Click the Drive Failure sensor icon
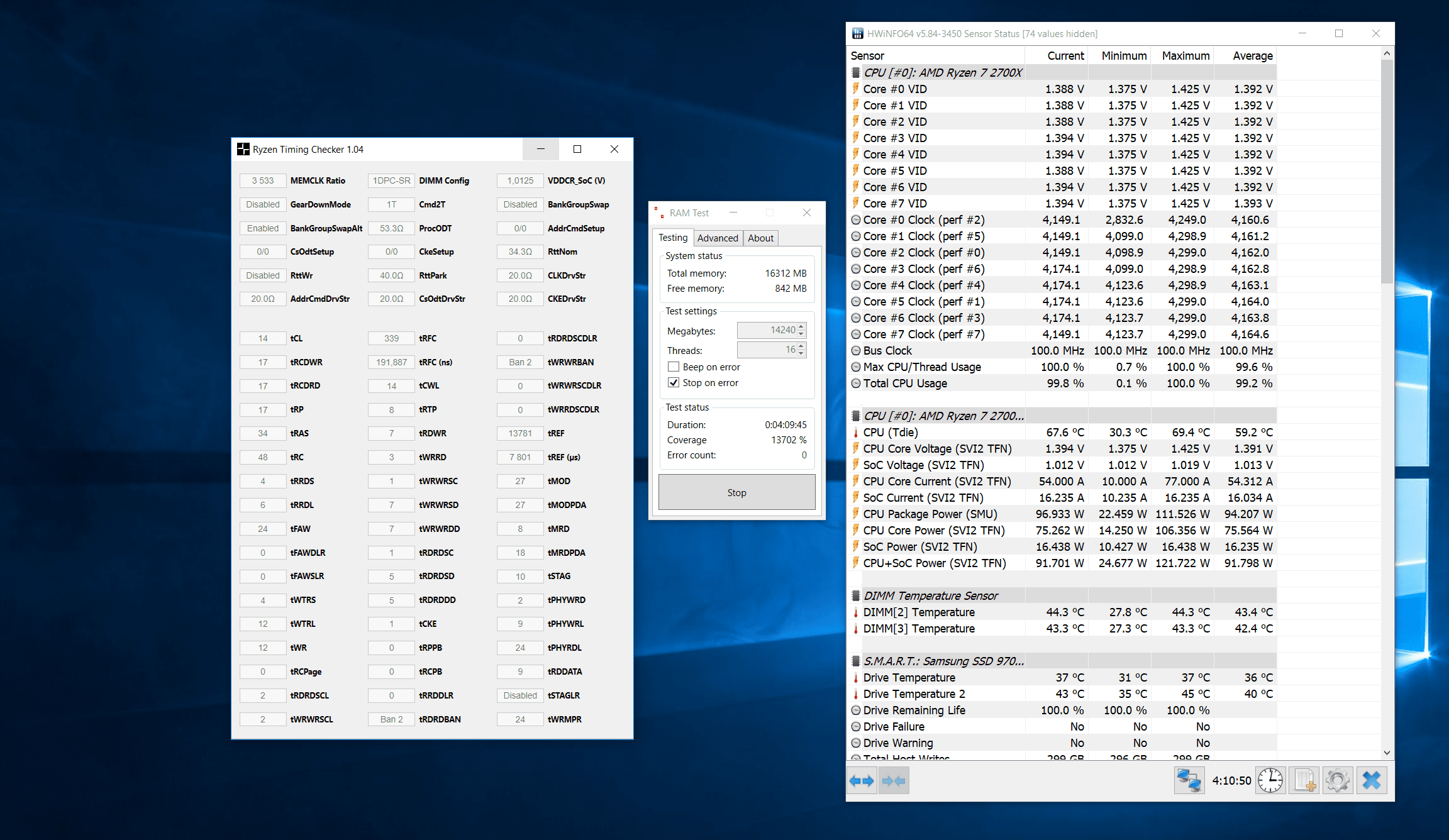Screen dimensions: 1449x840 (856, 727)
